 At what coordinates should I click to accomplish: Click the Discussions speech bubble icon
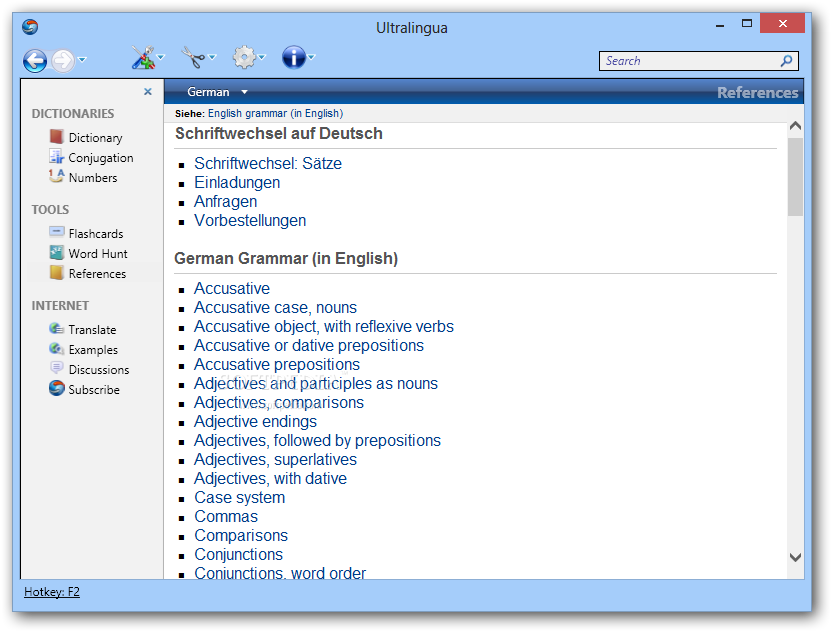[56, 367]
